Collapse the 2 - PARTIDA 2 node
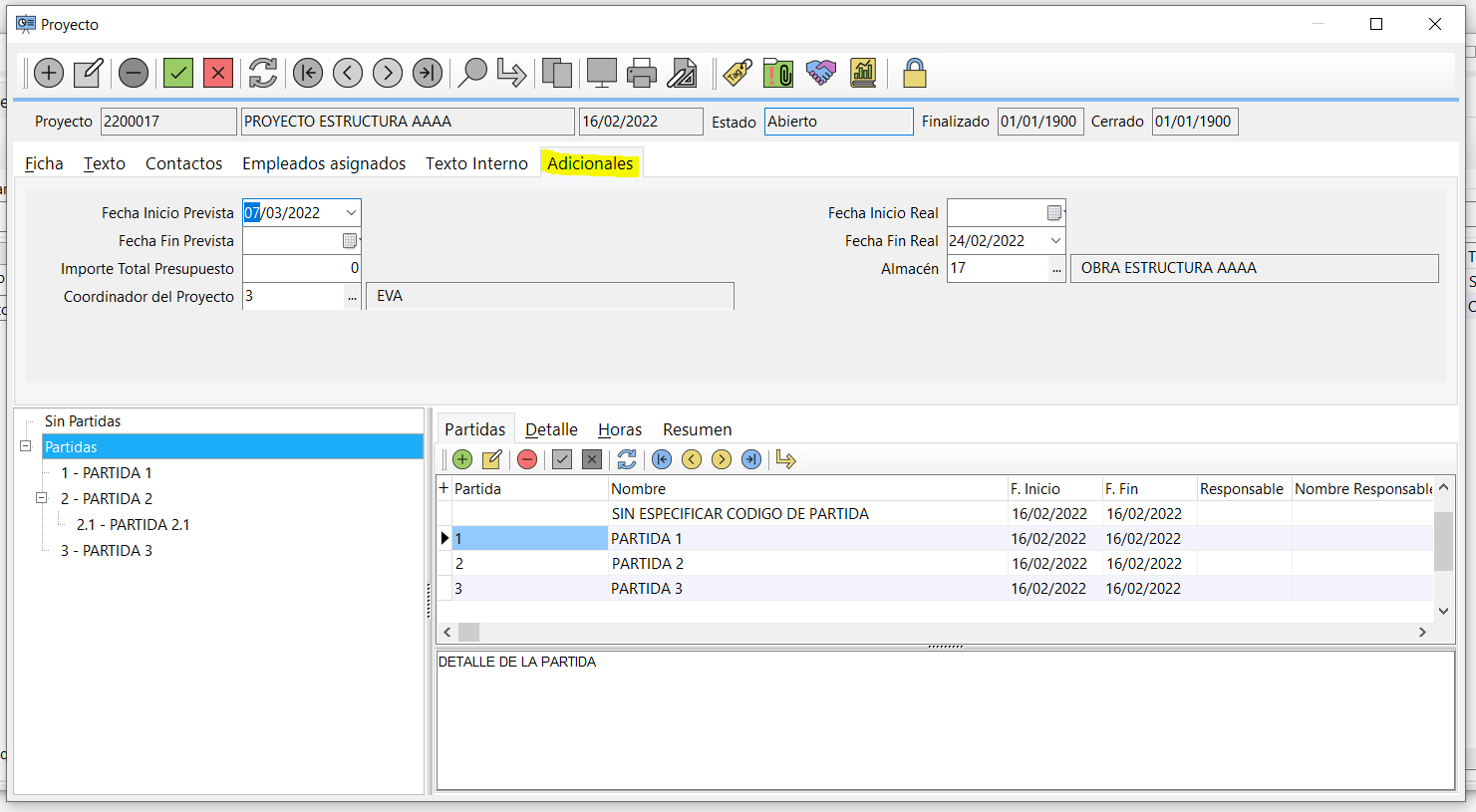1476x812 pixels. tap(42, 498)
